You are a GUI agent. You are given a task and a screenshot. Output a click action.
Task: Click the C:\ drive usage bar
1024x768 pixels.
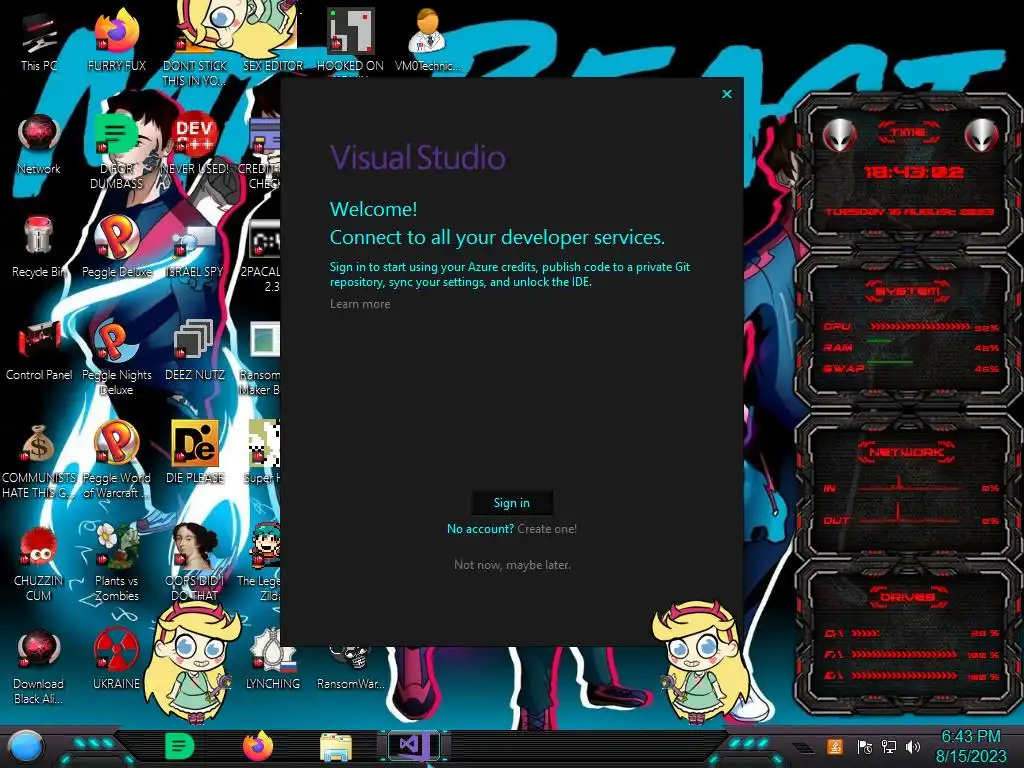tap(865, 633)
